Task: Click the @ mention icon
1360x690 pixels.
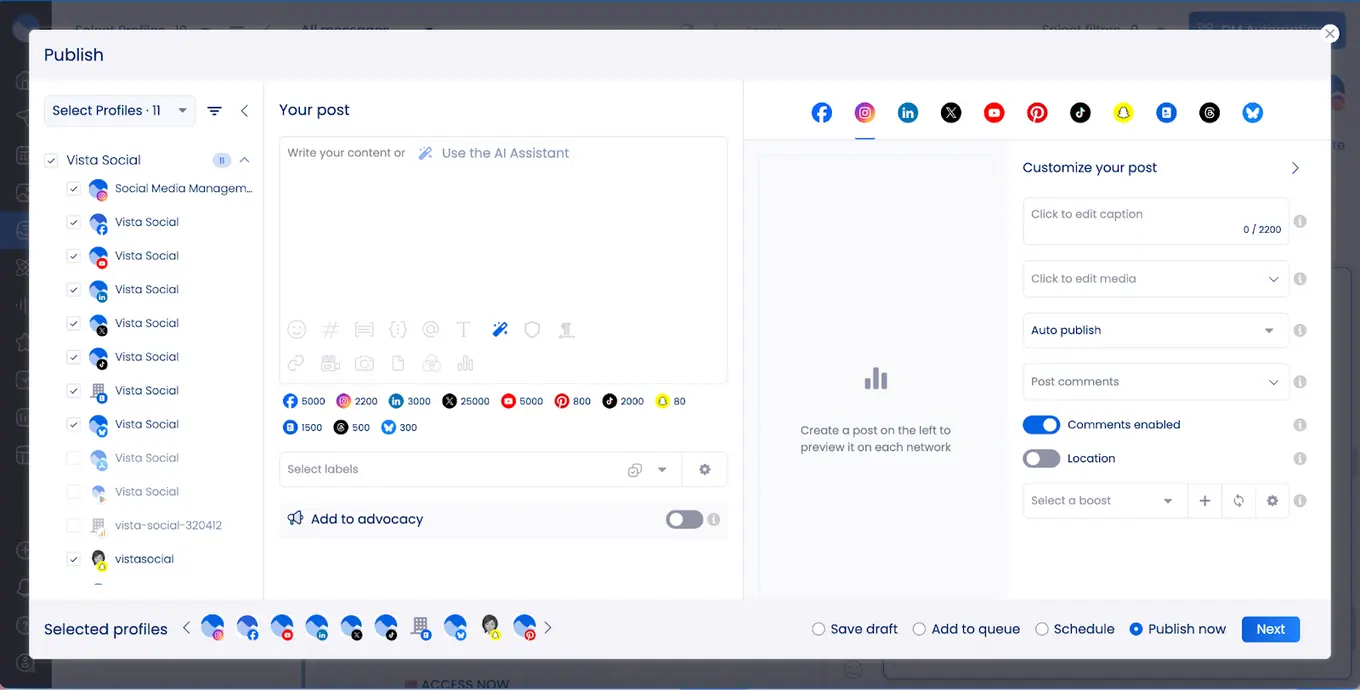Action: (x=430, y=329)
